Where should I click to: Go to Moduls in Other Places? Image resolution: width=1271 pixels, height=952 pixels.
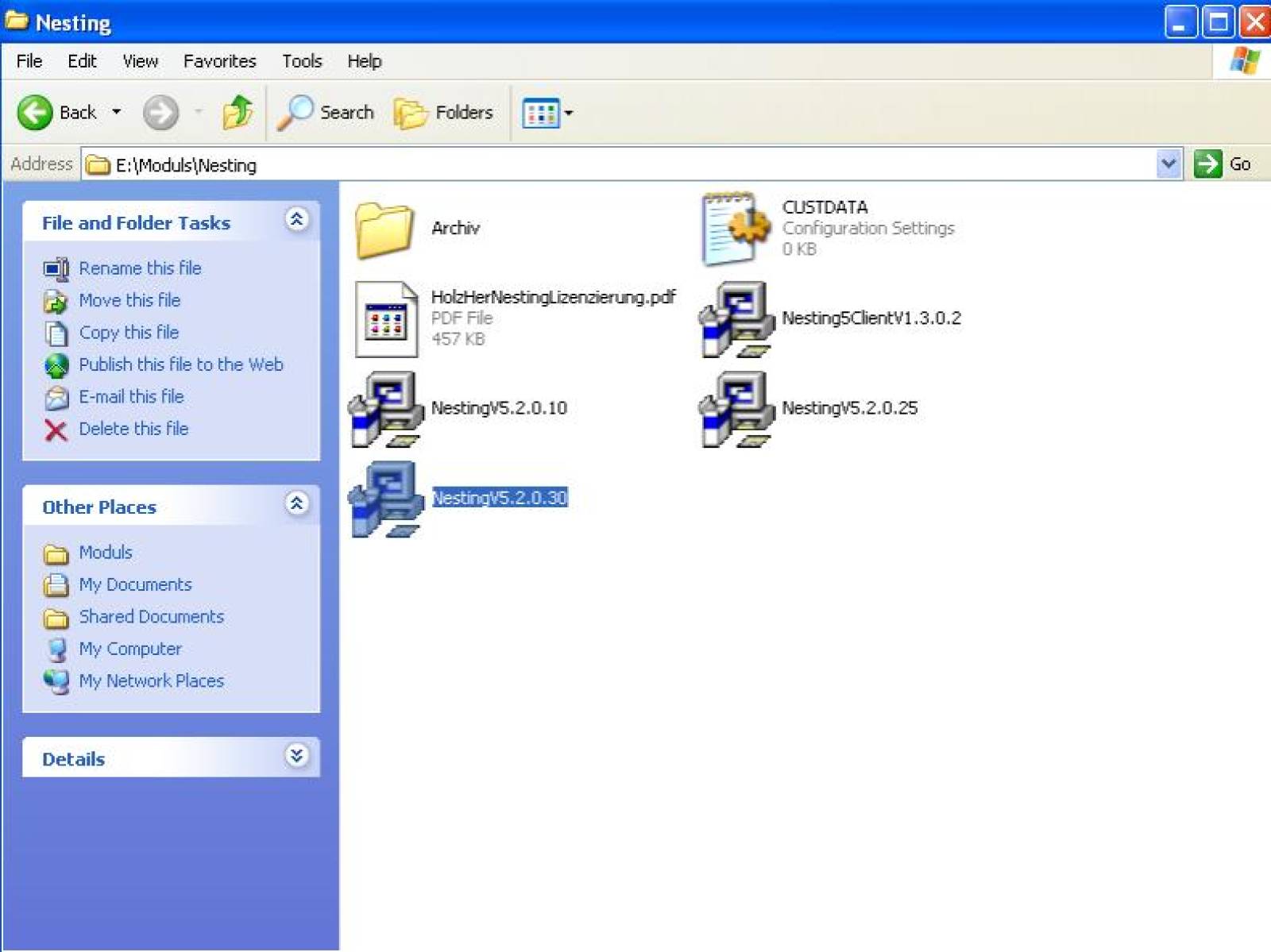pos(106,552)
